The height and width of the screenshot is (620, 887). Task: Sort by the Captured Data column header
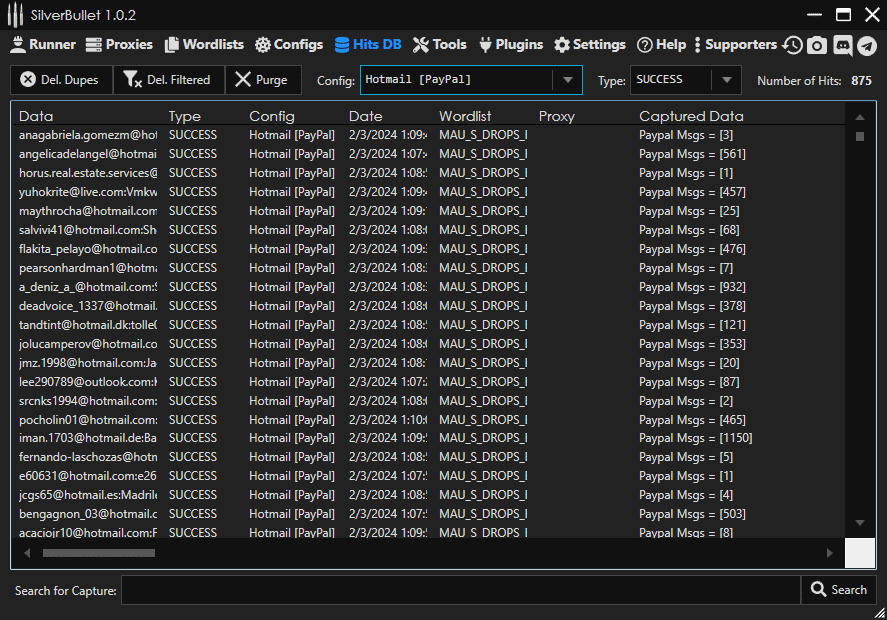[x=691, y=116]
